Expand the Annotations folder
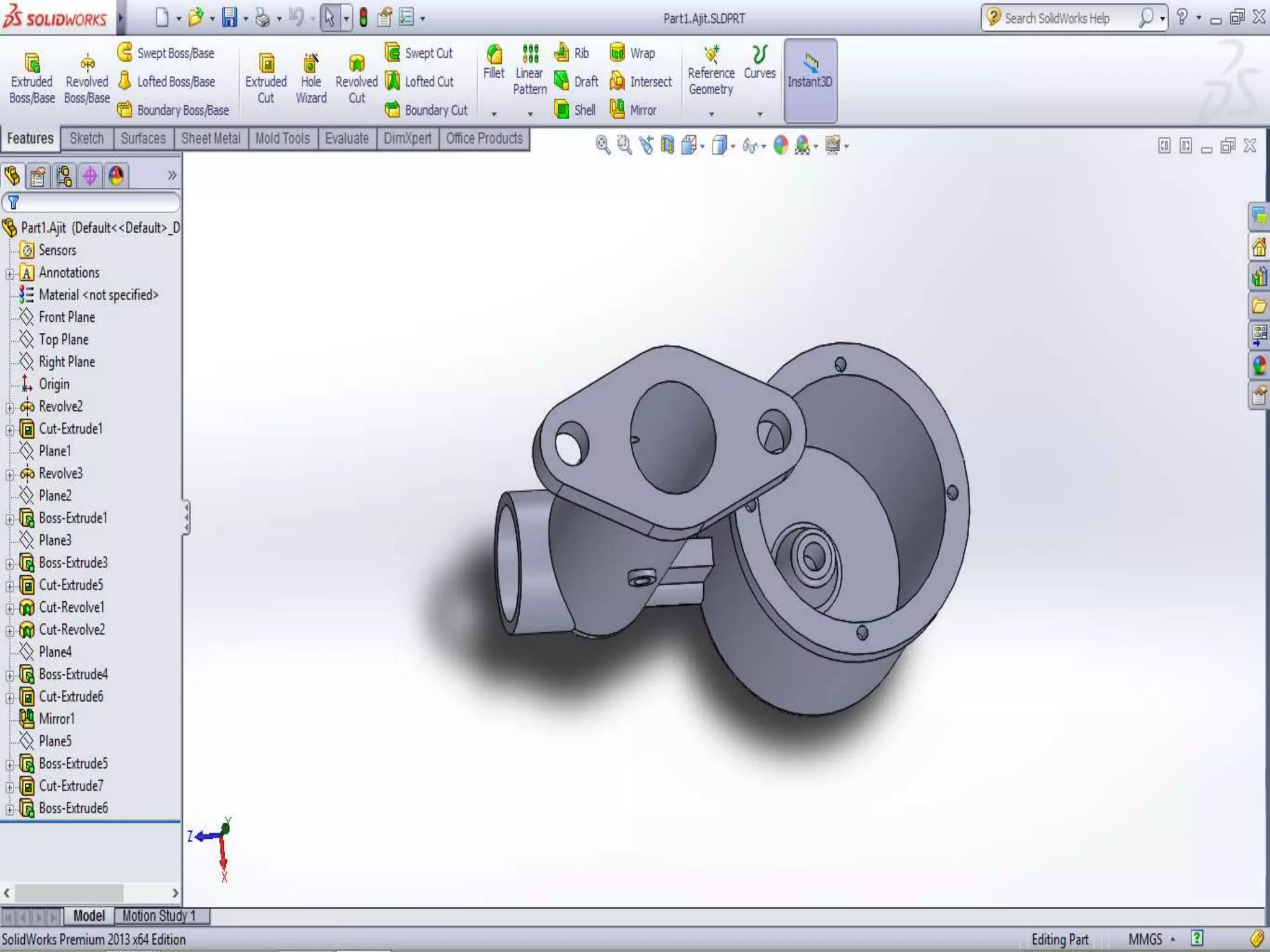This screenshot has height=952, width=1270. tap(9, 273)
